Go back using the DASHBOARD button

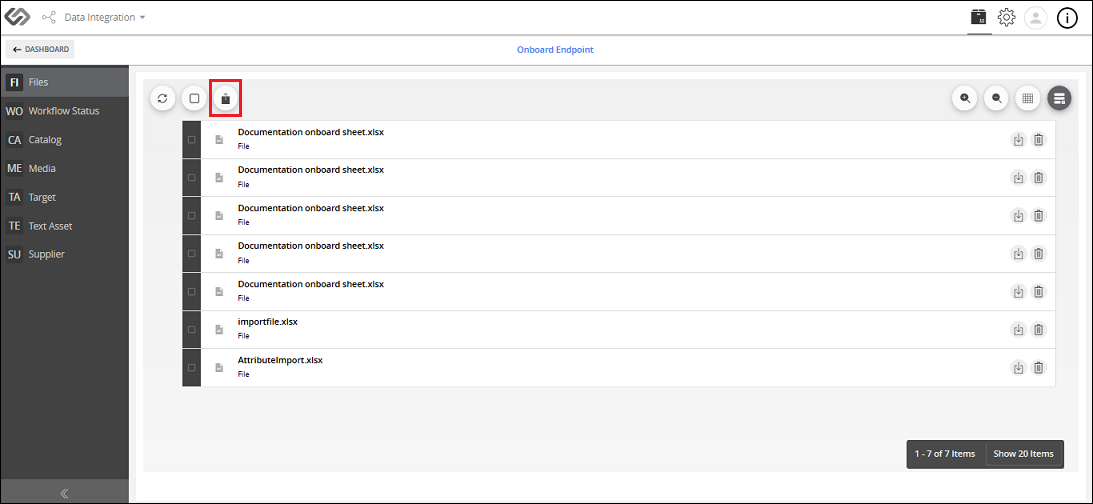pos(40,49)
